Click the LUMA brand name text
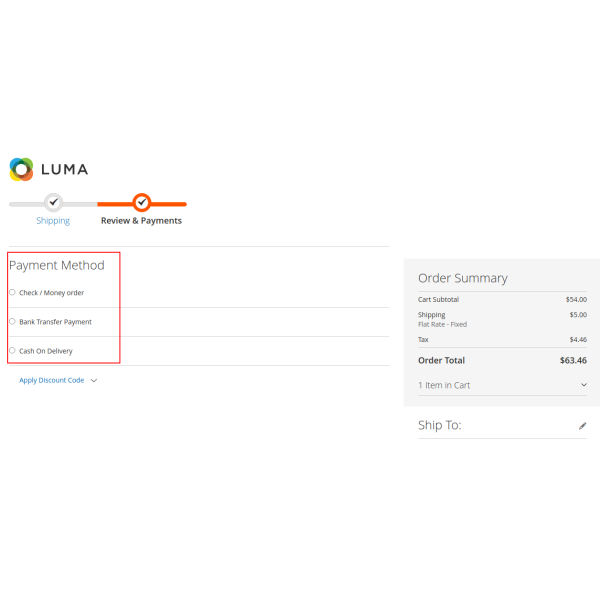The width and height of the screenshot is (600, 600). click(x=64, y=169)
